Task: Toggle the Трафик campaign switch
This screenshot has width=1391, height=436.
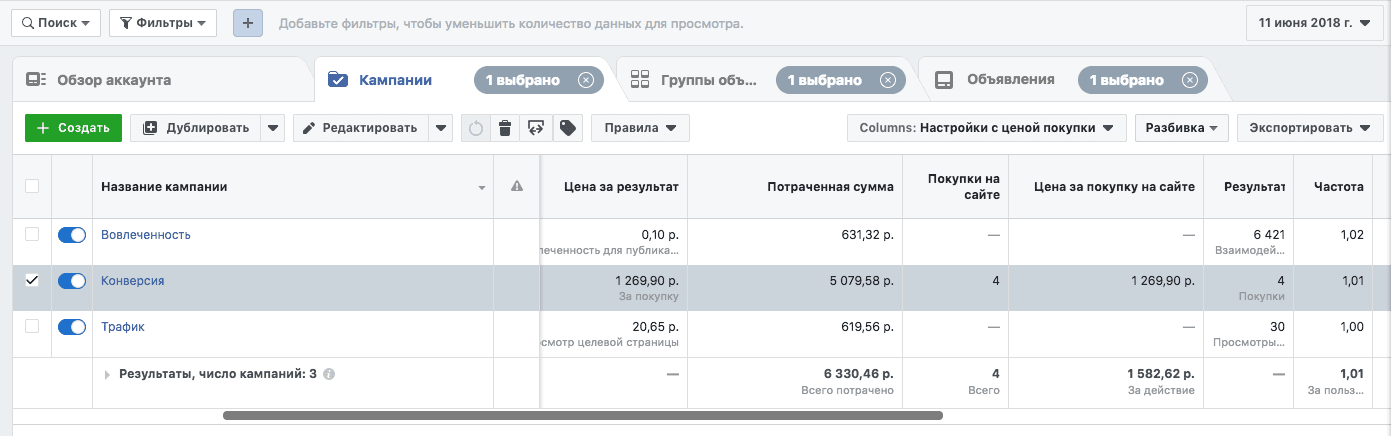Action: point(72,327)
